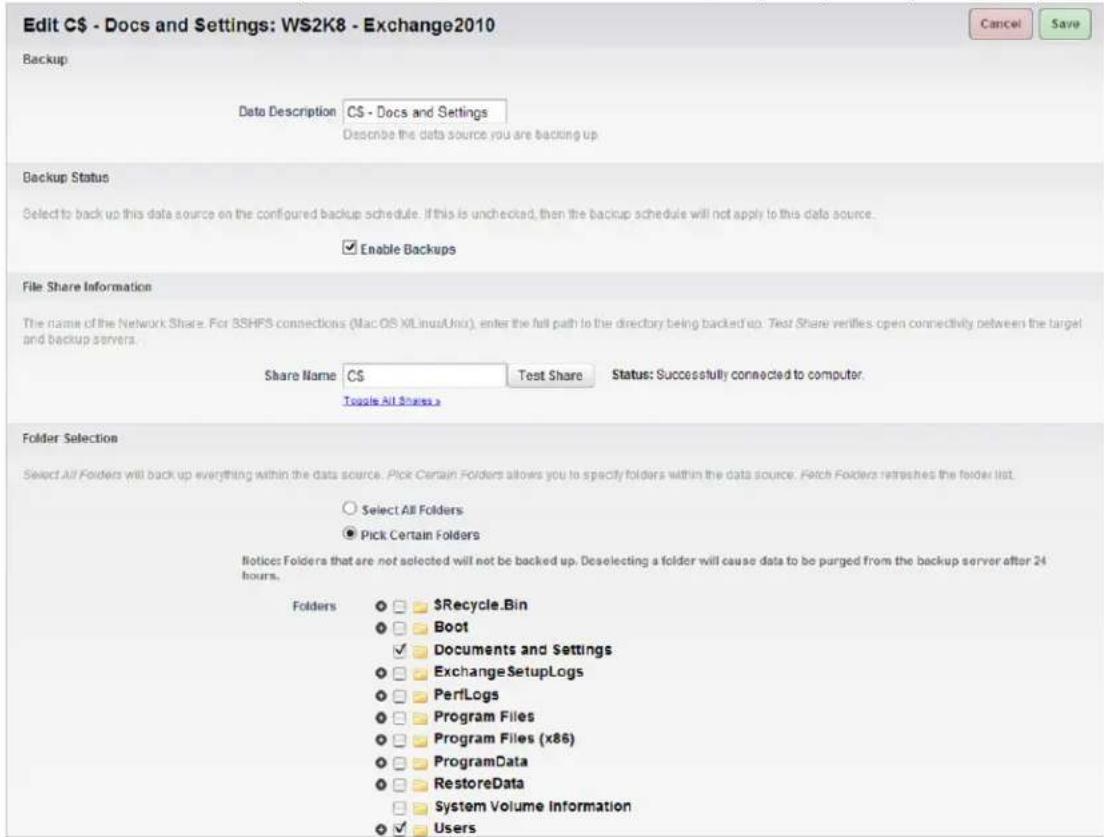
Task: Click the Program Files folder icon
Action: pos(420,718)
